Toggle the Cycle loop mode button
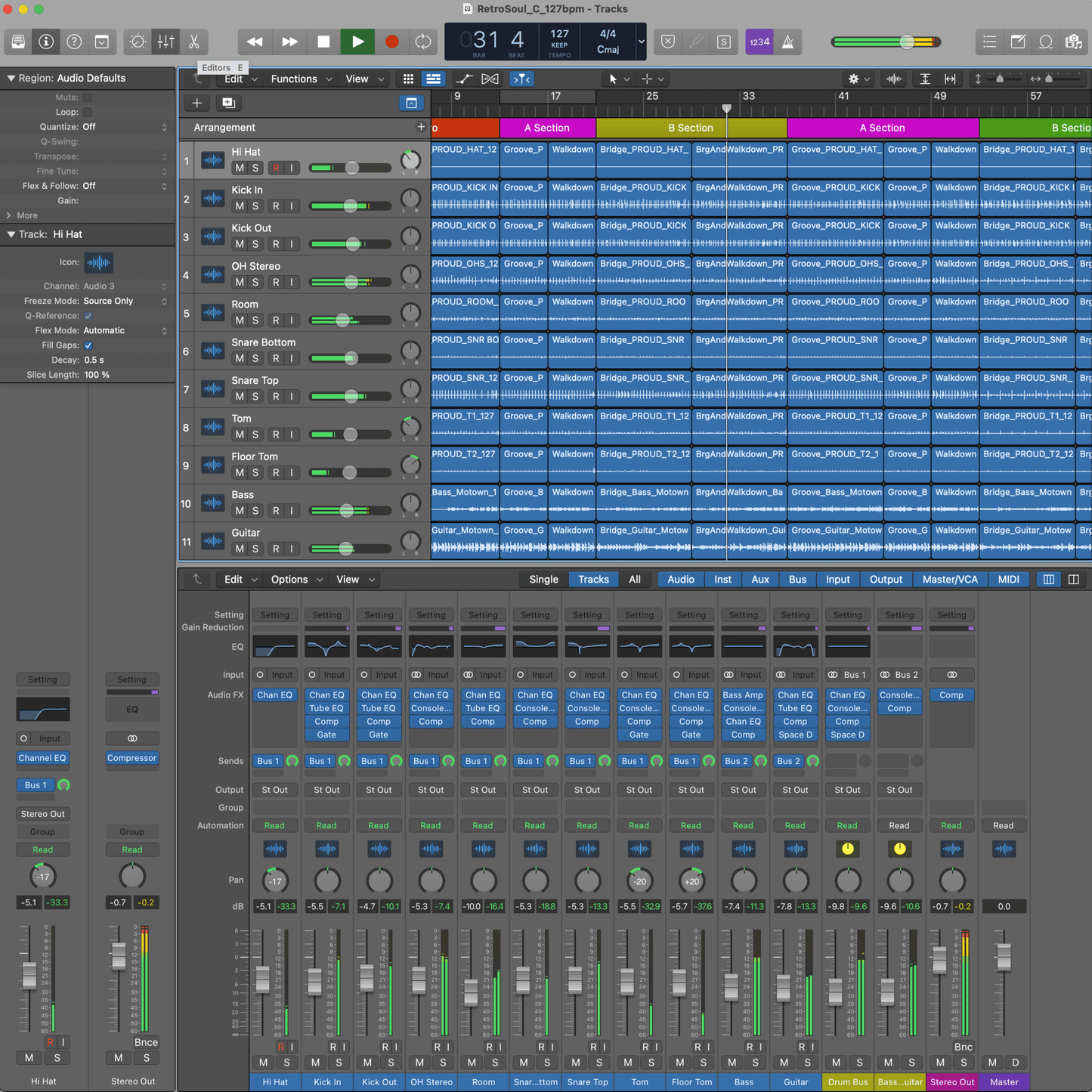This screenshot has width=1092, height=1092. [423, 42]
